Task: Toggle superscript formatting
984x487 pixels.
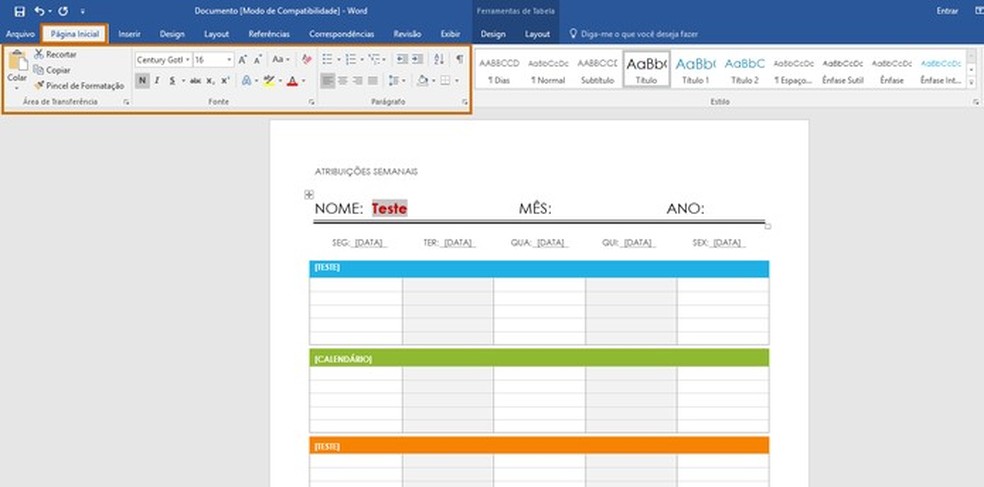Action: (x=225, y=81)
